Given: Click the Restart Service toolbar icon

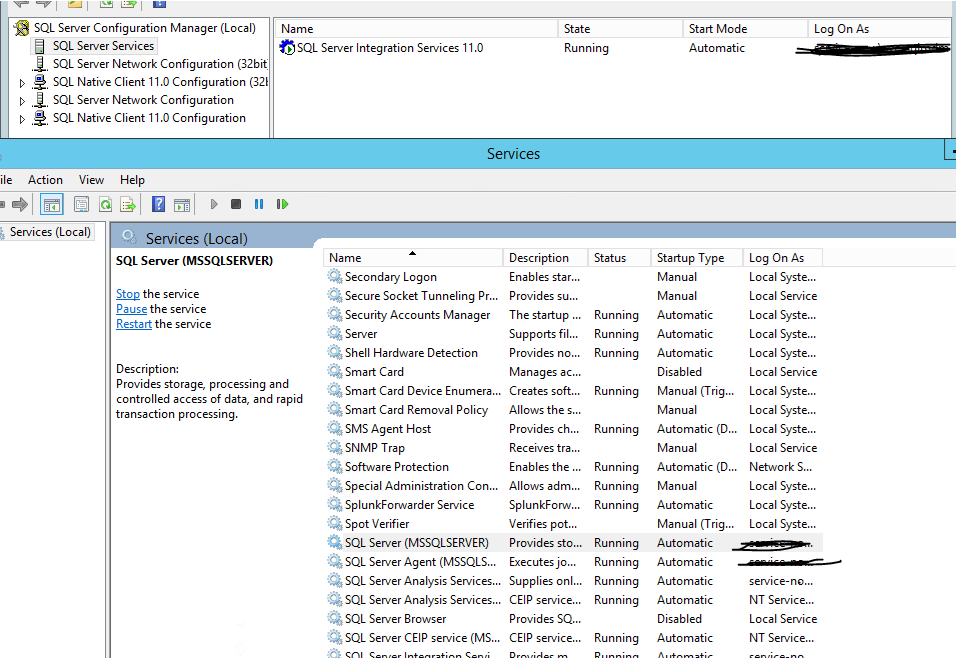Looking at the screenshot, I should [282, 204].
